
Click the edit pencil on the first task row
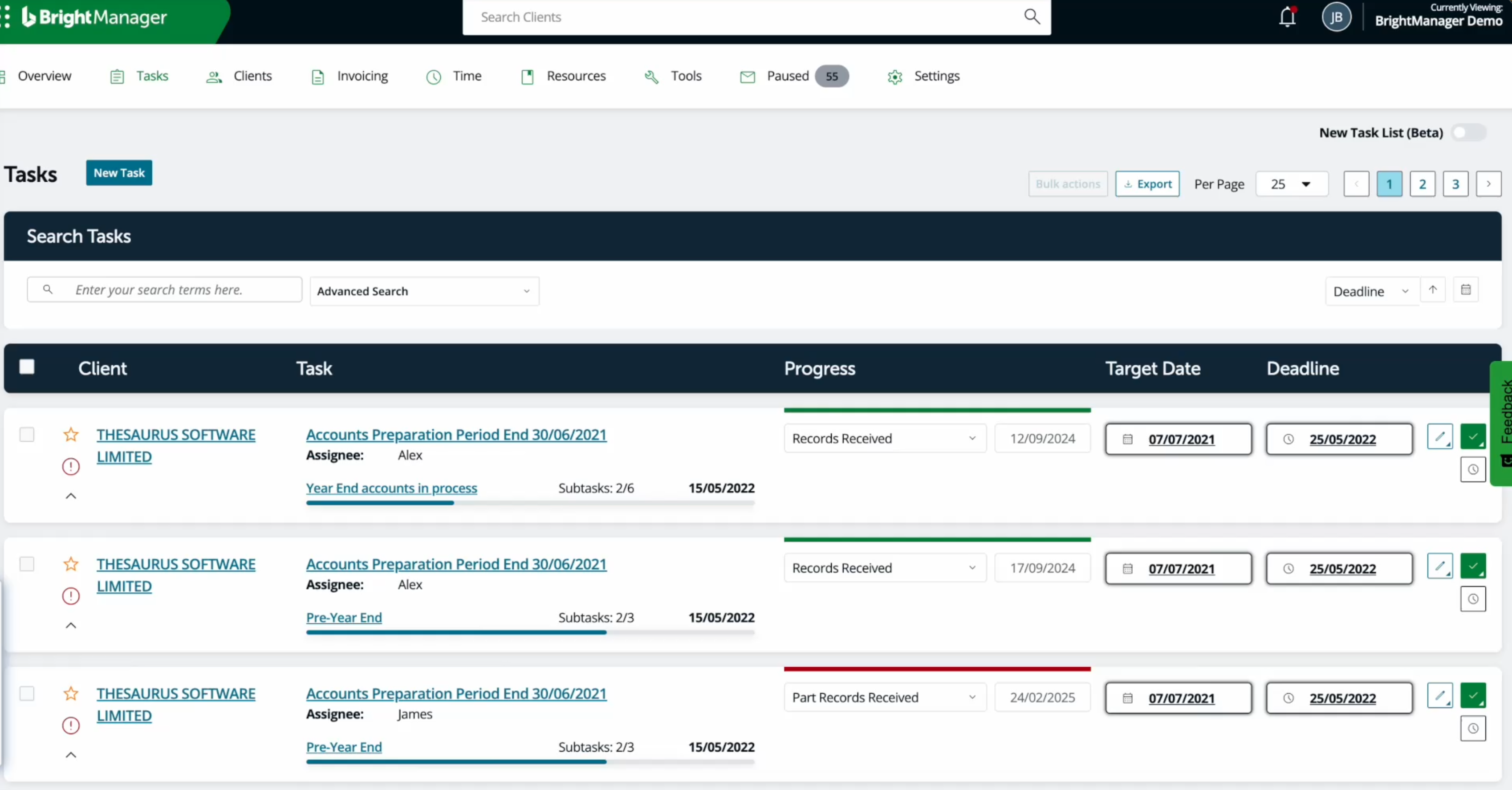1440,437
